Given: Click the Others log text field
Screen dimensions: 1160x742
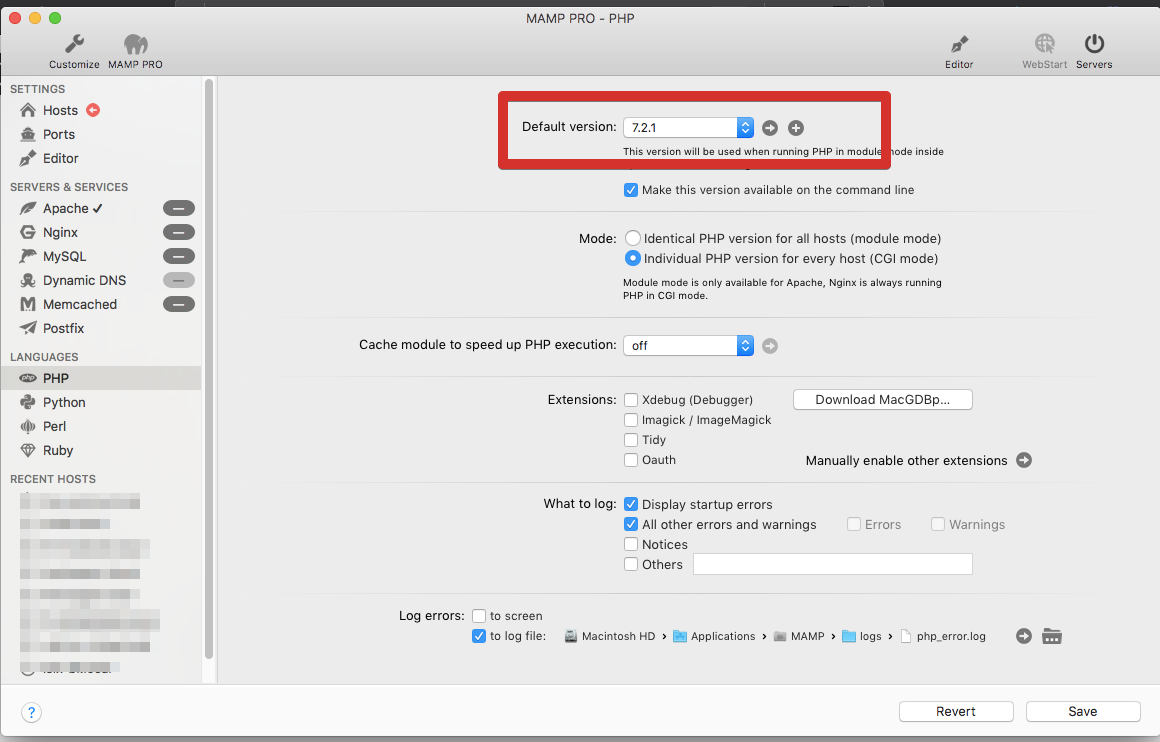Looking at the screenshot, I should pos(833,564).
